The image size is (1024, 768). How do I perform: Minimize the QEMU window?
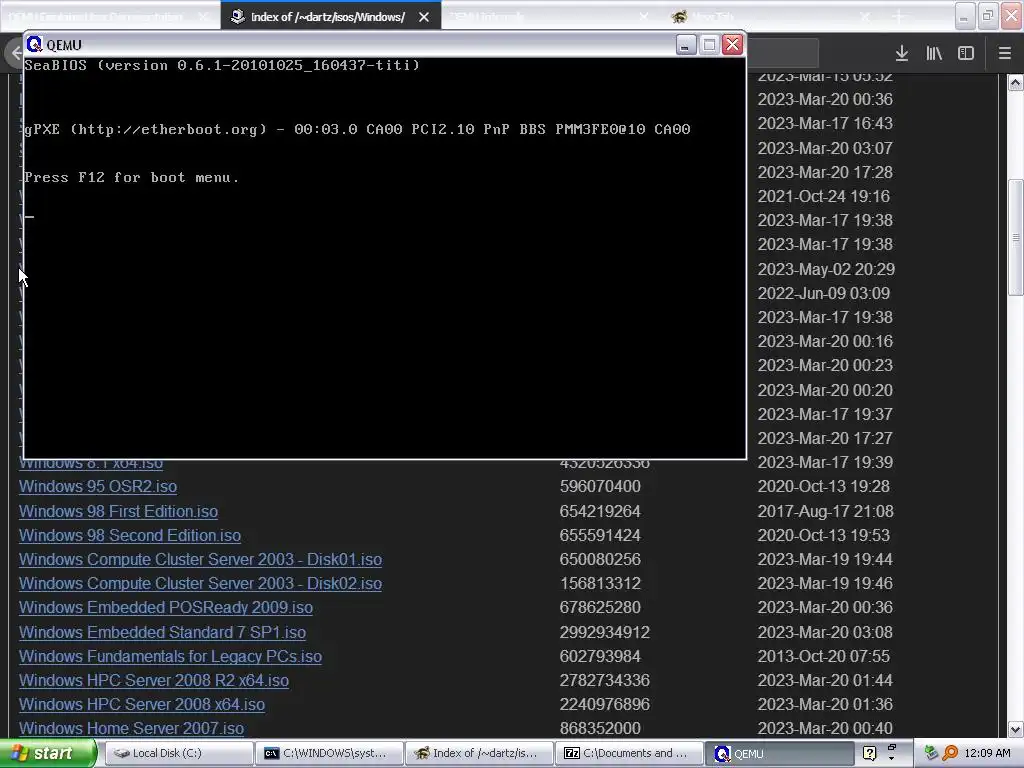coord(685,44)
